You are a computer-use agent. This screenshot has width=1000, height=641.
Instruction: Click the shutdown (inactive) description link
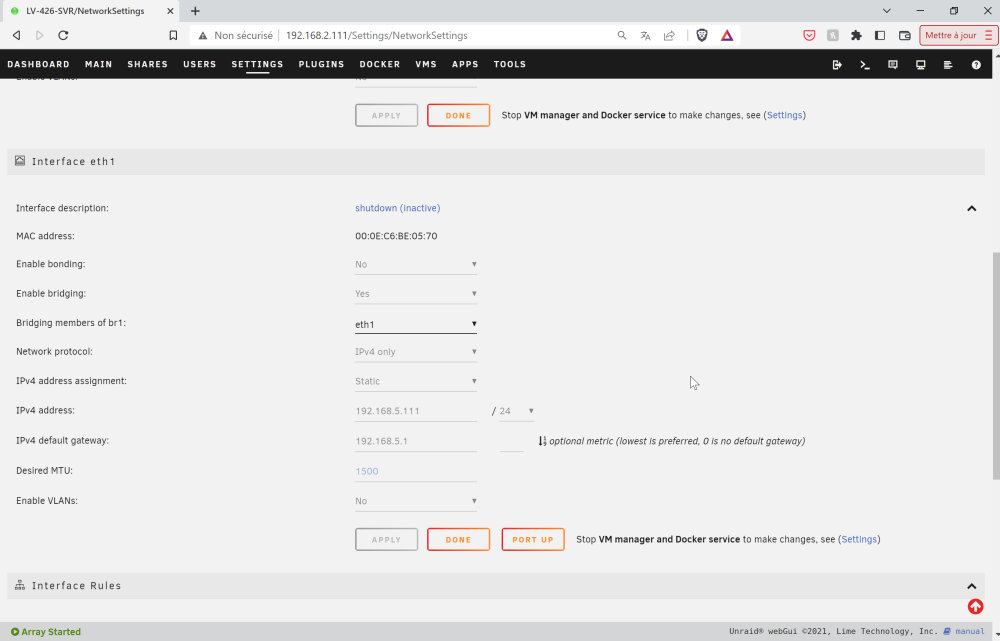coord(397,208)
